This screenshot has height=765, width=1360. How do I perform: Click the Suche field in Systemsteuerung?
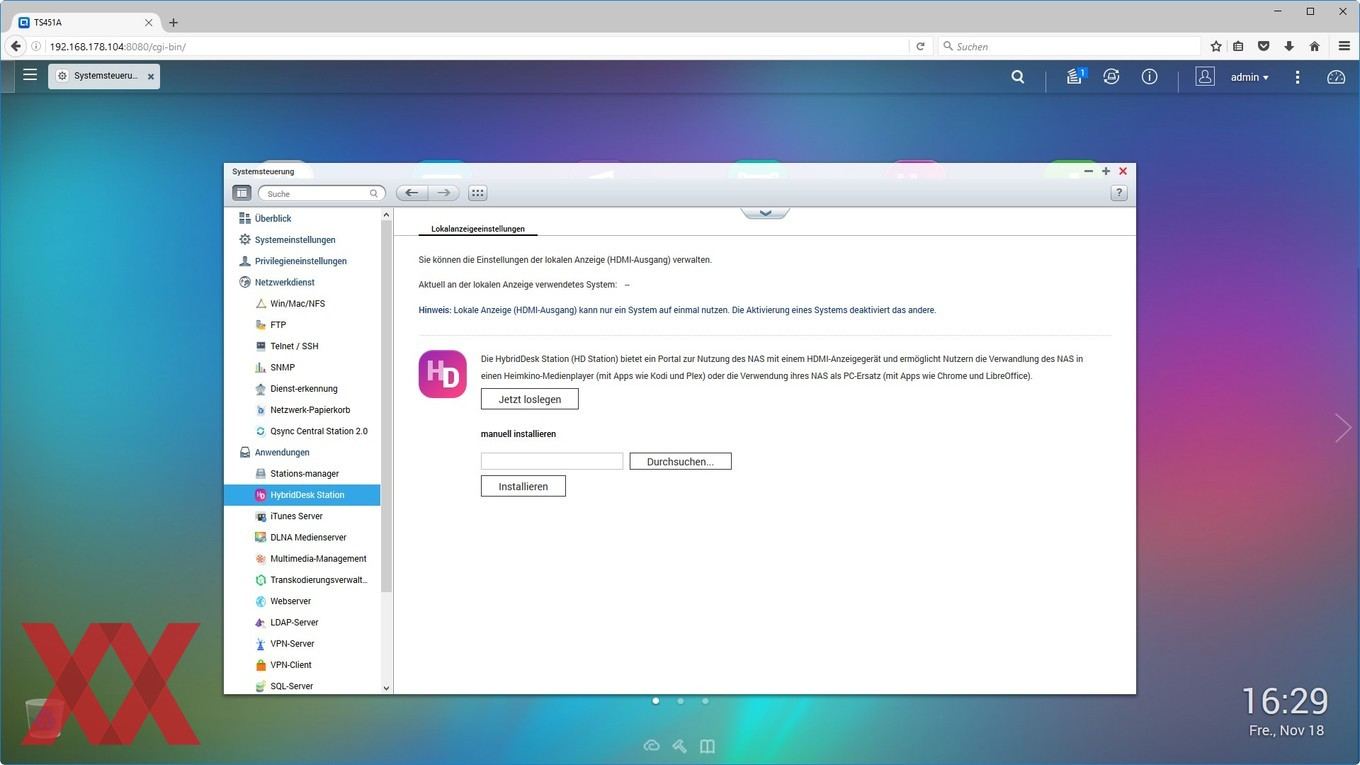[x=321, y=193]
